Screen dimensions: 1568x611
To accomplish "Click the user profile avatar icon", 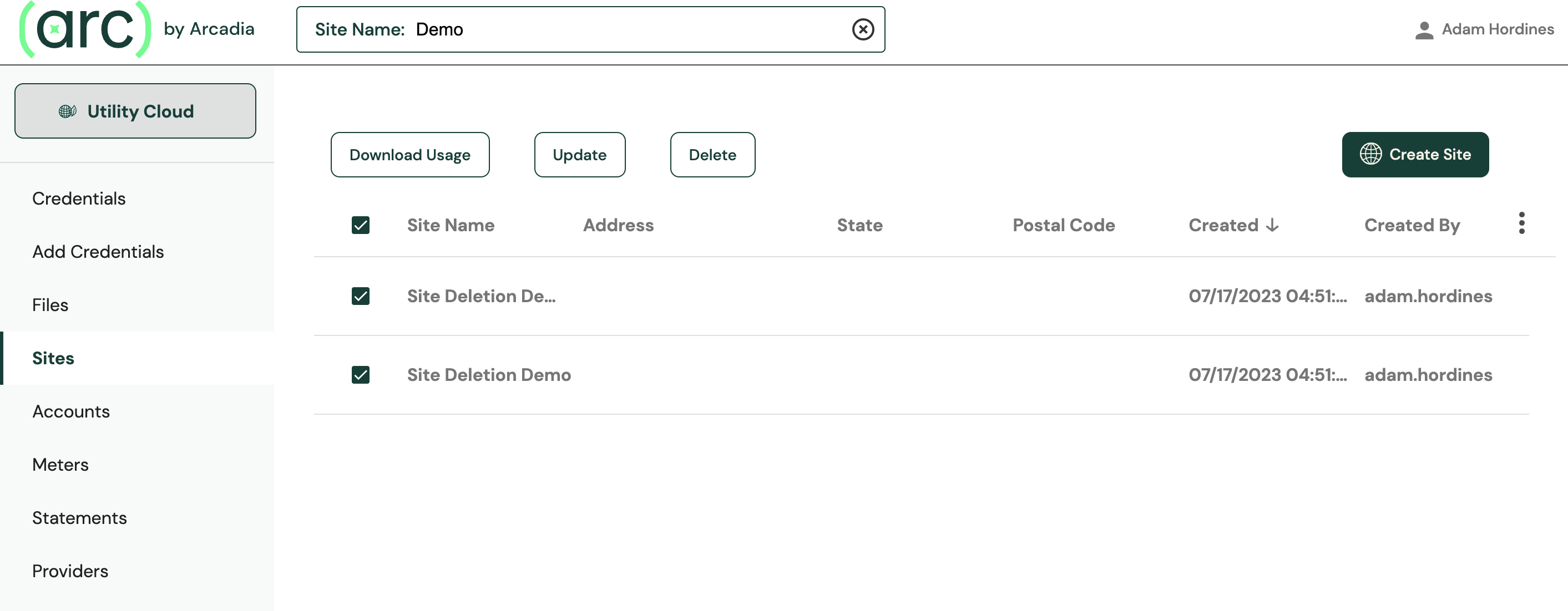I will click(x=1424, y=30).
